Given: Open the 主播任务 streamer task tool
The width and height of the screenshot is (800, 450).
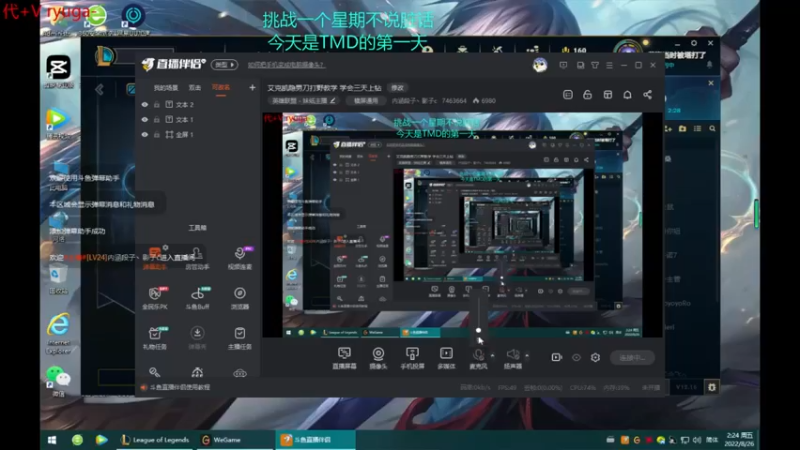Looking at the screenshot, I should click(x=239, y=338).
